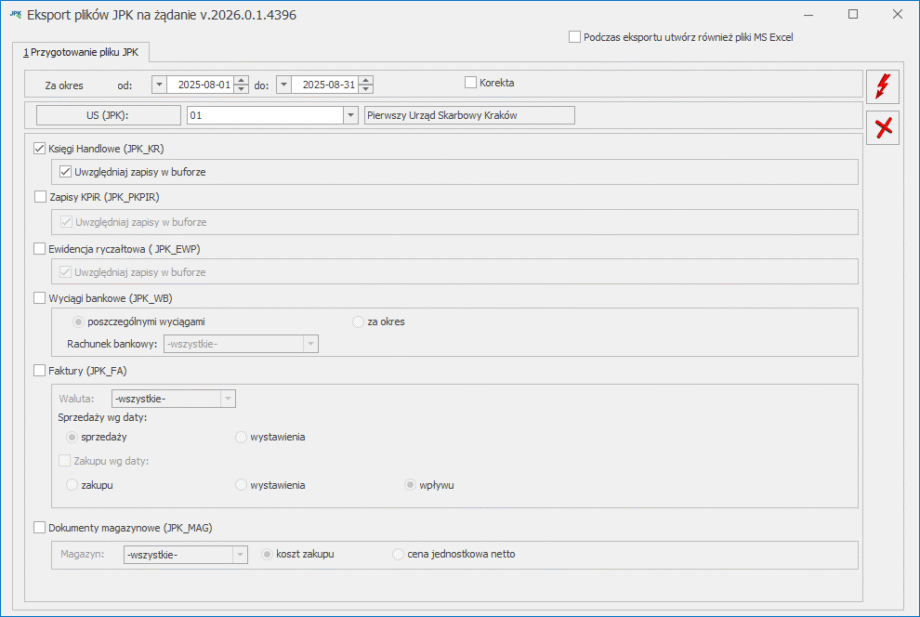Click the red X cancel icon
The height and width of the screenshot is (617, 920).
click(882, 128)
